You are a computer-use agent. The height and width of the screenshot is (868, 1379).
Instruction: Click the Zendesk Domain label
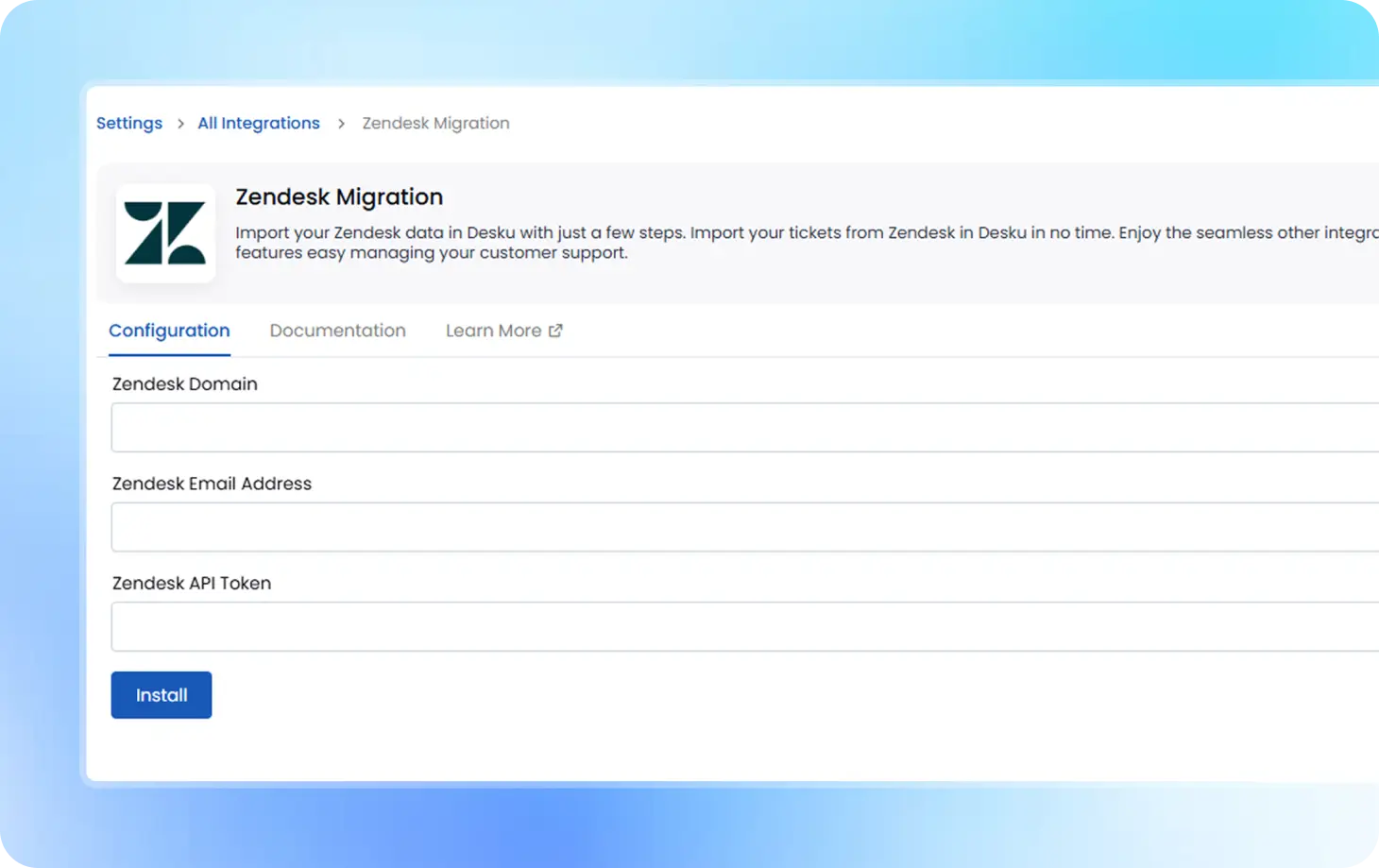tap(185, 383)
